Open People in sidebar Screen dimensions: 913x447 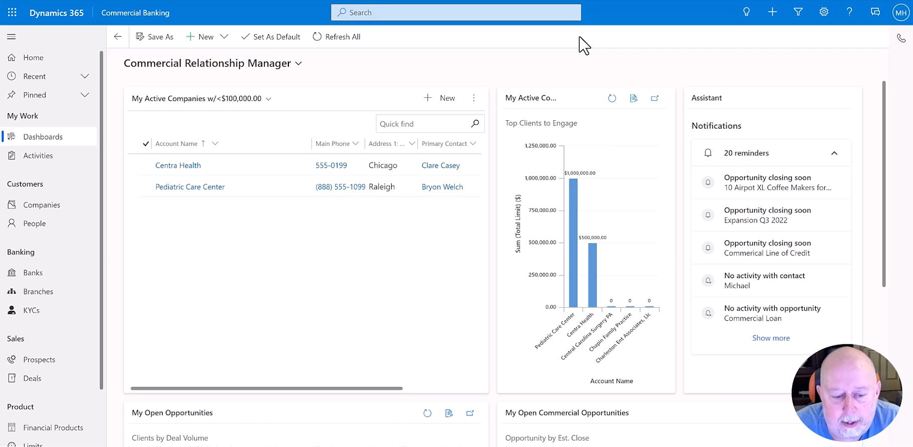click(34, 224)
